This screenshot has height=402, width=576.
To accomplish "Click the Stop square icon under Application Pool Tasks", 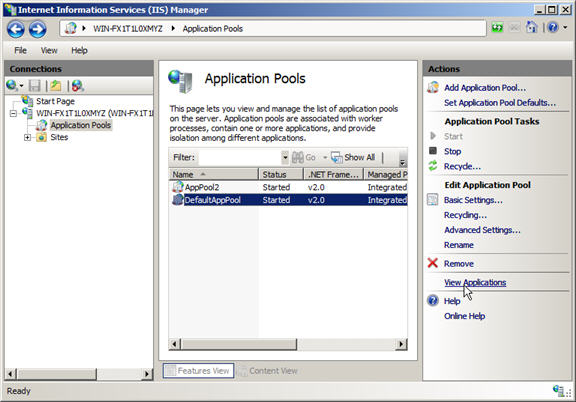I will [433, 151].
